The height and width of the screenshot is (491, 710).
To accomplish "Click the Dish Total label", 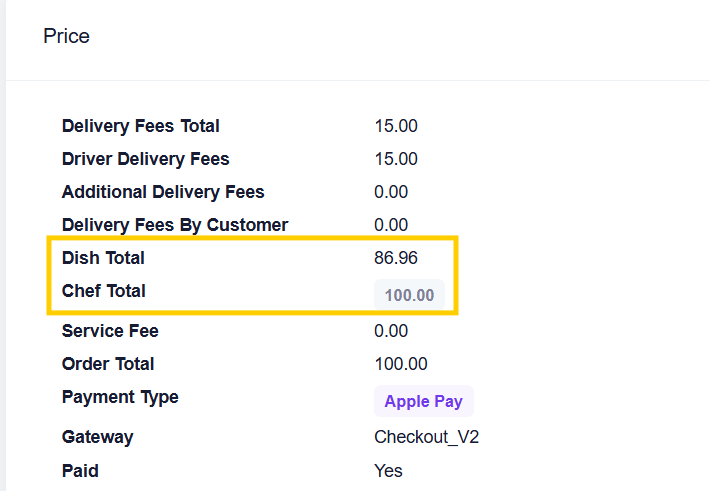I will pos(103,258).
